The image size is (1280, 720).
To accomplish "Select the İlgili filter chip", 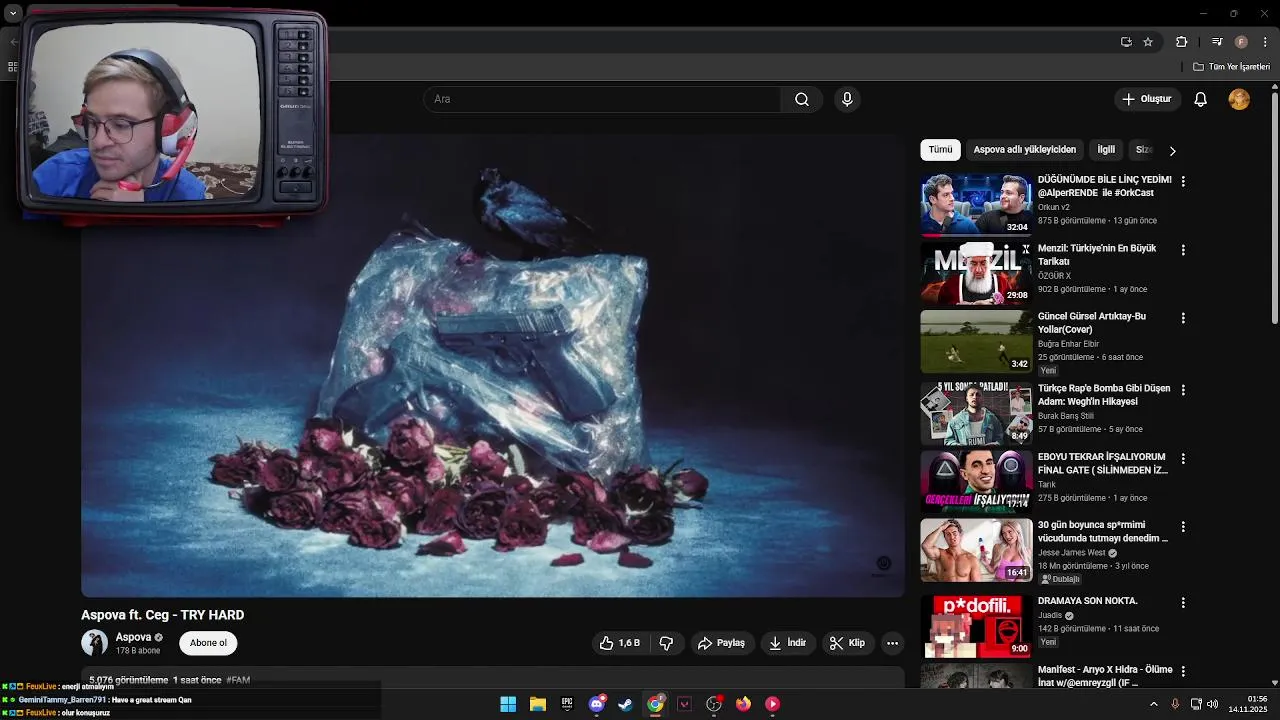I will click(1106, 150).
